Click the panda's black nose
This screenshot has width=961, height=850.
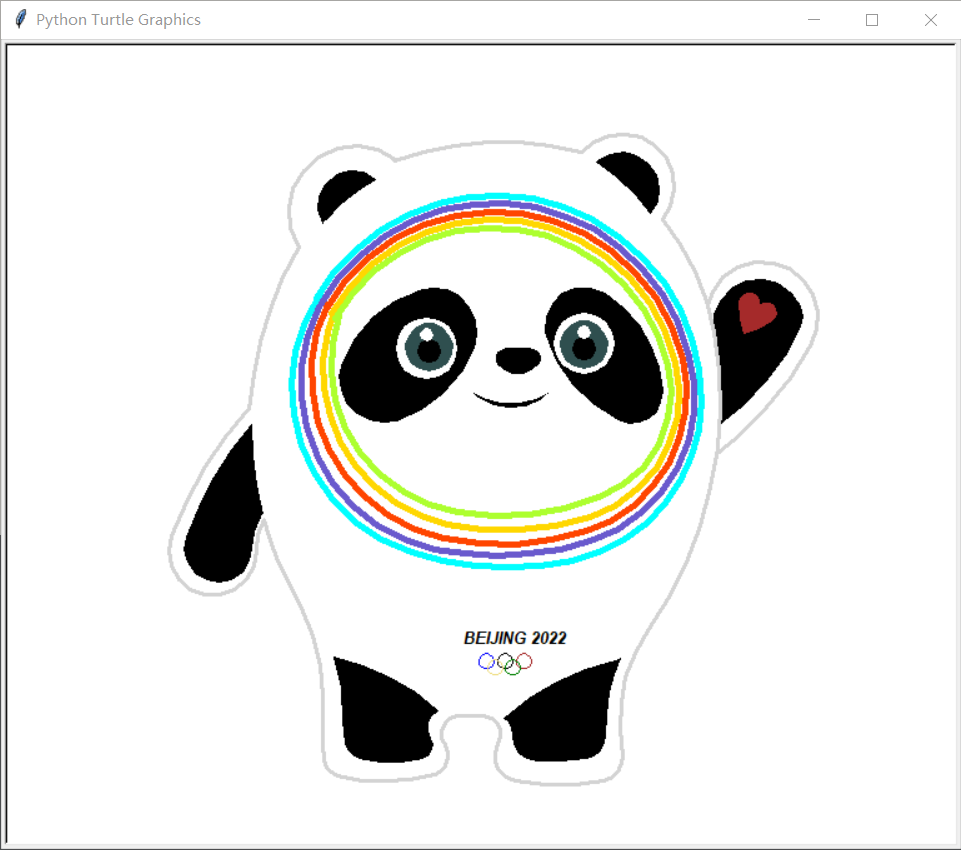click(518, 360)
